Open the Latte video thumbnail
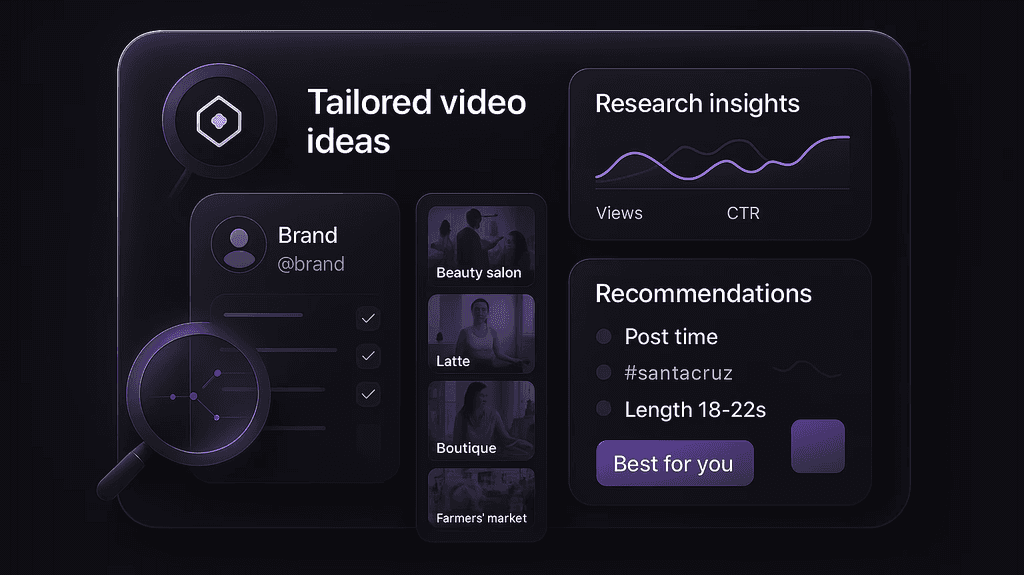Viewport: 1024px width, 575px height. point(481,333)
